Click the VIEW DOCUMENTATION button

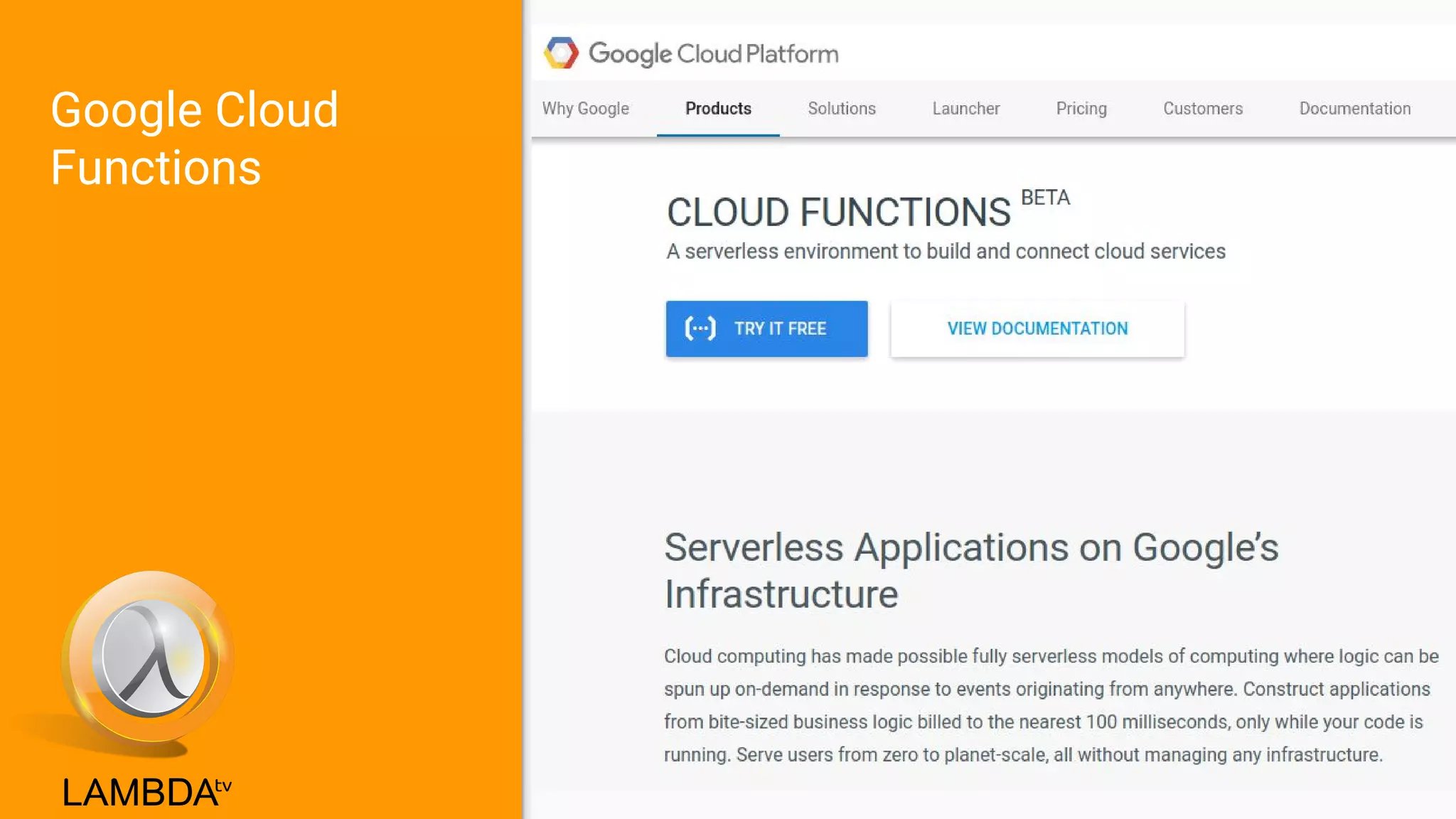(x=1037, y=328)
